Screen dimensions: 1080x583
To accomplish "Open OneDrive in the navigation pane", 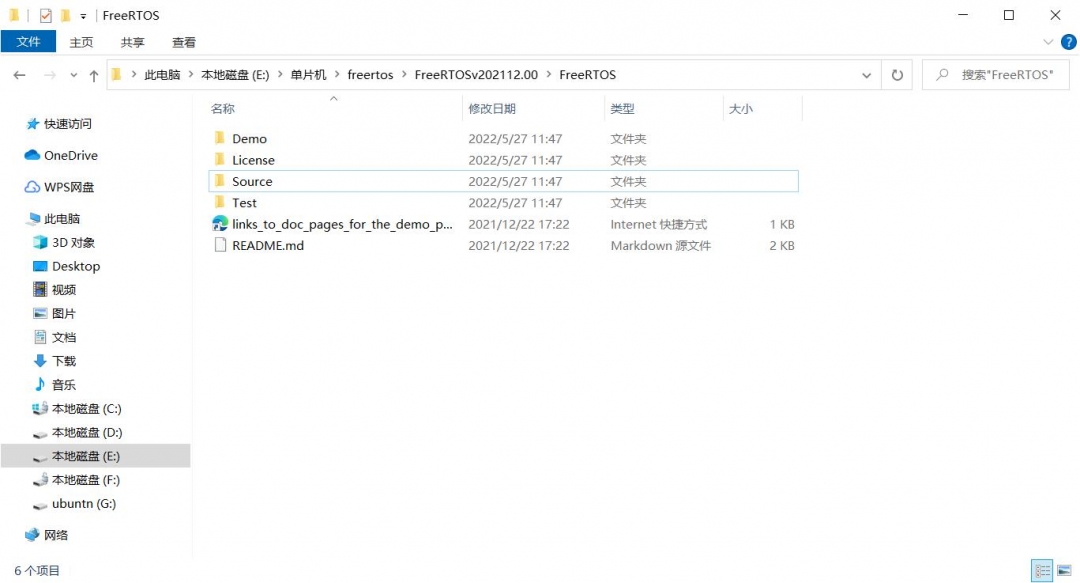I will (71, 156).
